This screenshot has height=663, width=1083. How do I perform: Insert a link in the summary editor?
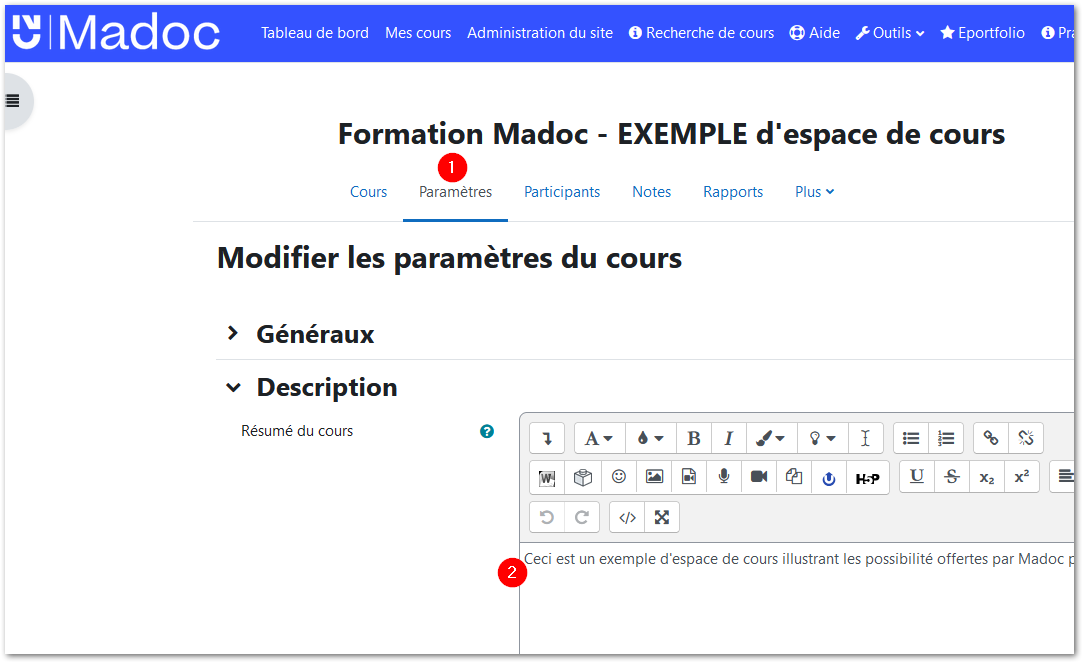989,438
